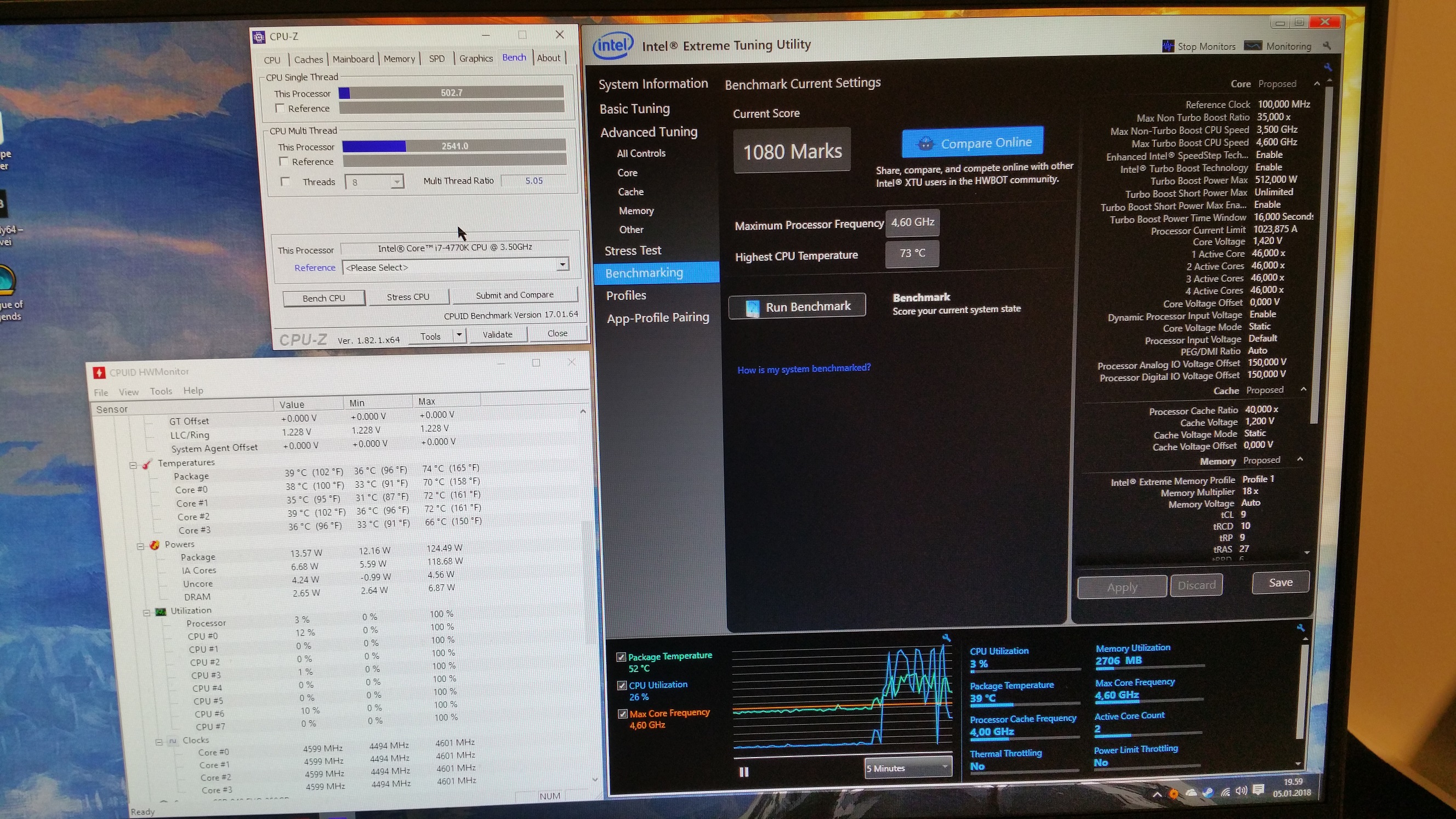Uncheck CPU Utilization in XTU graph legend
Image resolution: width=1456 pixels, height=819 pixels.
pos(622,686)
